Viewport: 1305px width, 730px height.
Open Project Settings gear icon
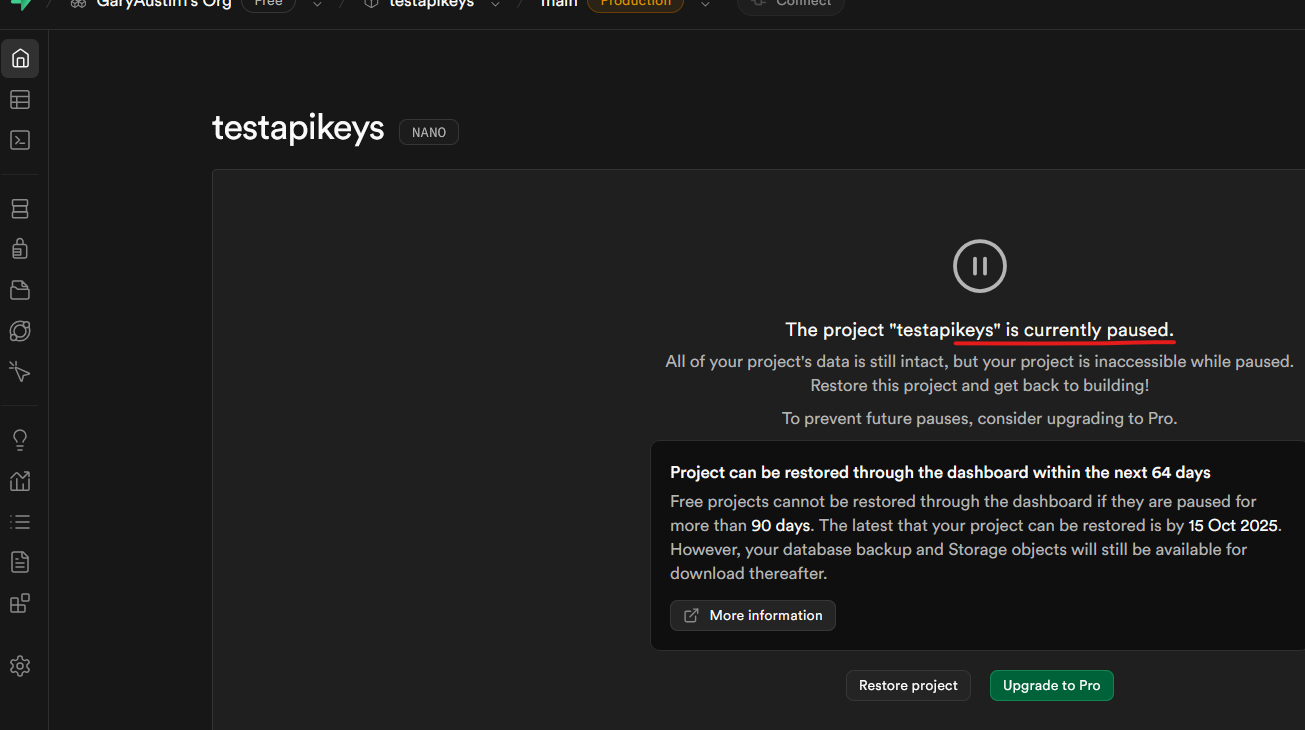click(x=20, y=666)
